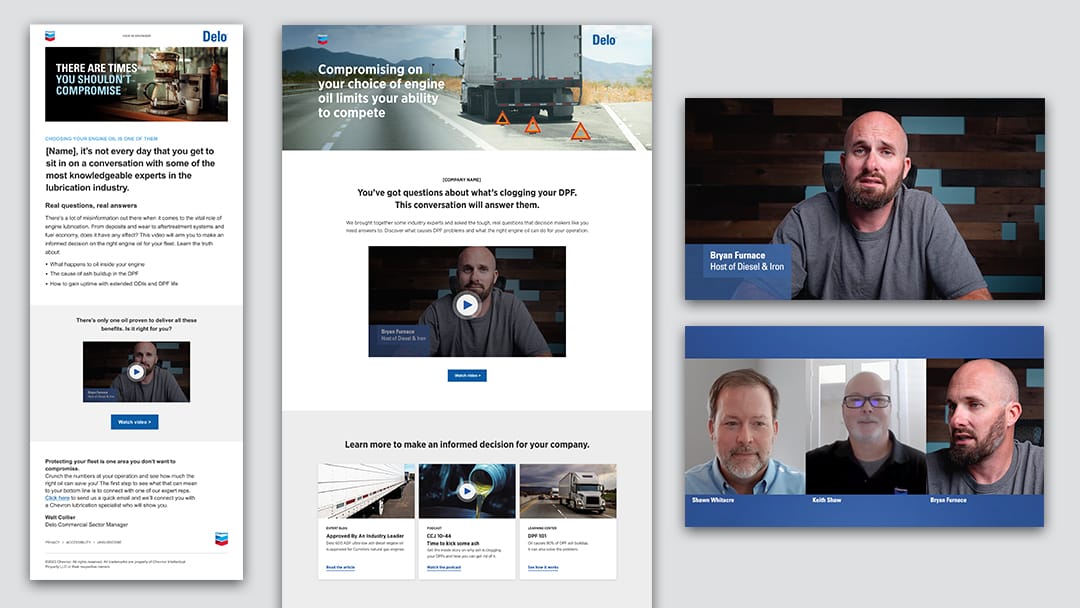The width and height of the screenshot is (1080, 608).
Task: Follow the 'See how it works' link
Action: (543, 567)
